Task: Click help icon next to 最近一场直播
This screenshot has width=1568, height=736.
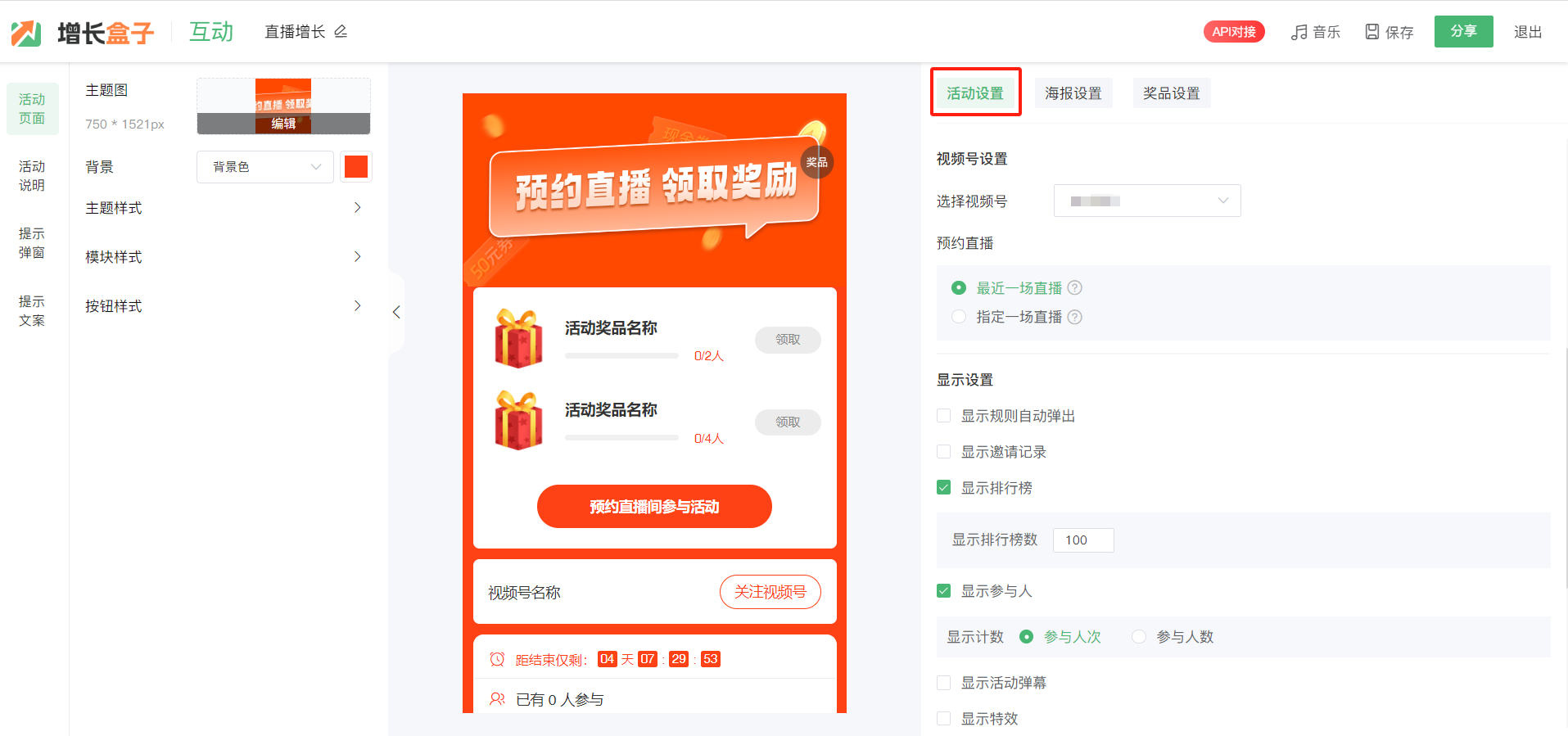Action: coord(1075,288)
